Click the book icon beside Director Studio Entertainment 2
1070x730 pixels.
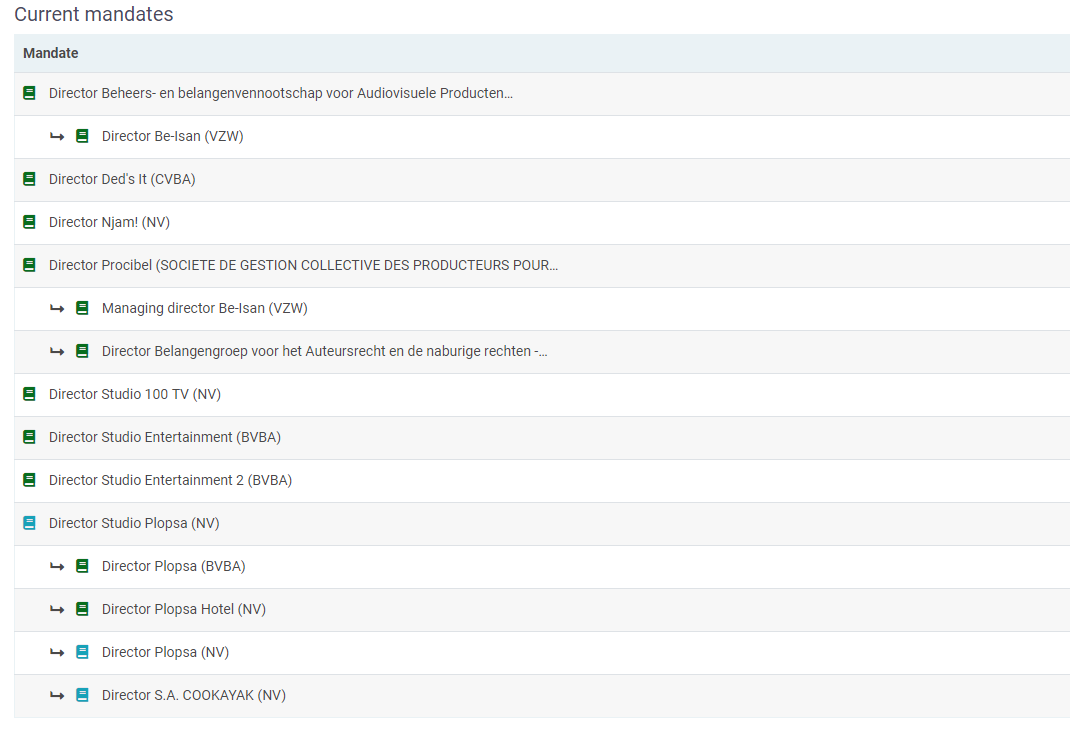[x=29, y=480]
